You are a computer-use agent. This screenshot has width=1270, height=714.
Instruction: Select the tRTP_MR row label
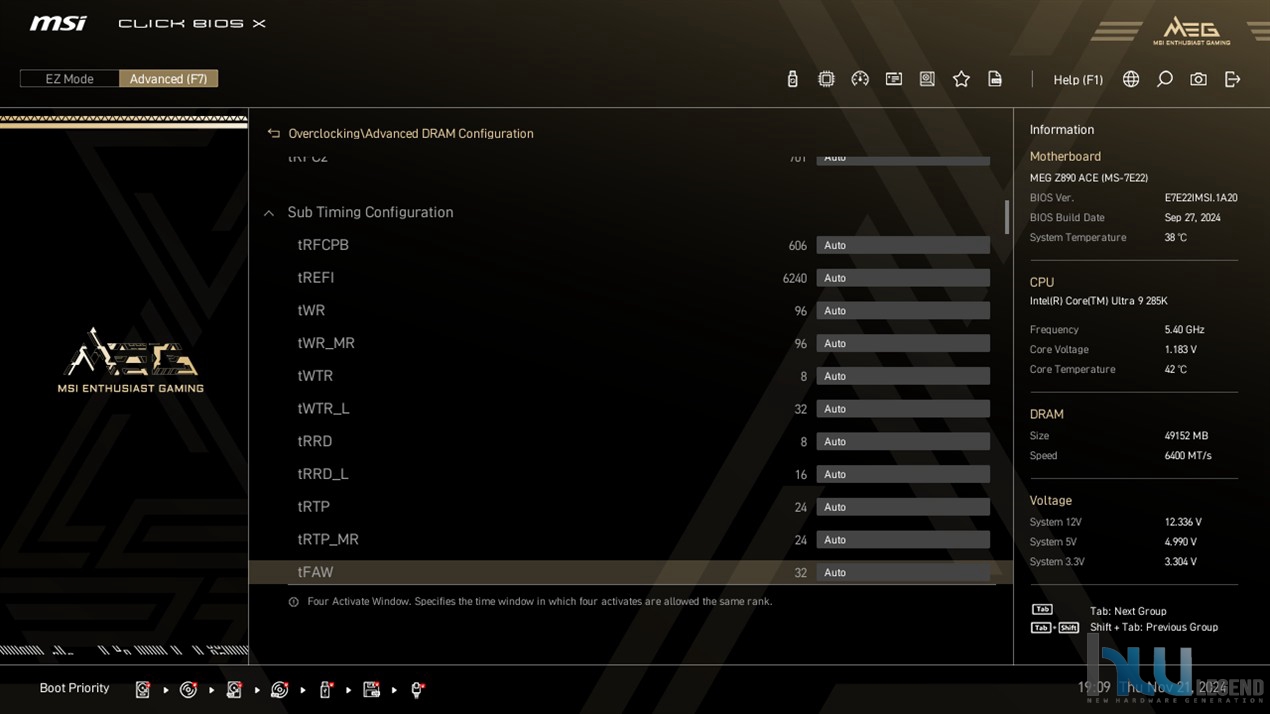pos(328,540)
